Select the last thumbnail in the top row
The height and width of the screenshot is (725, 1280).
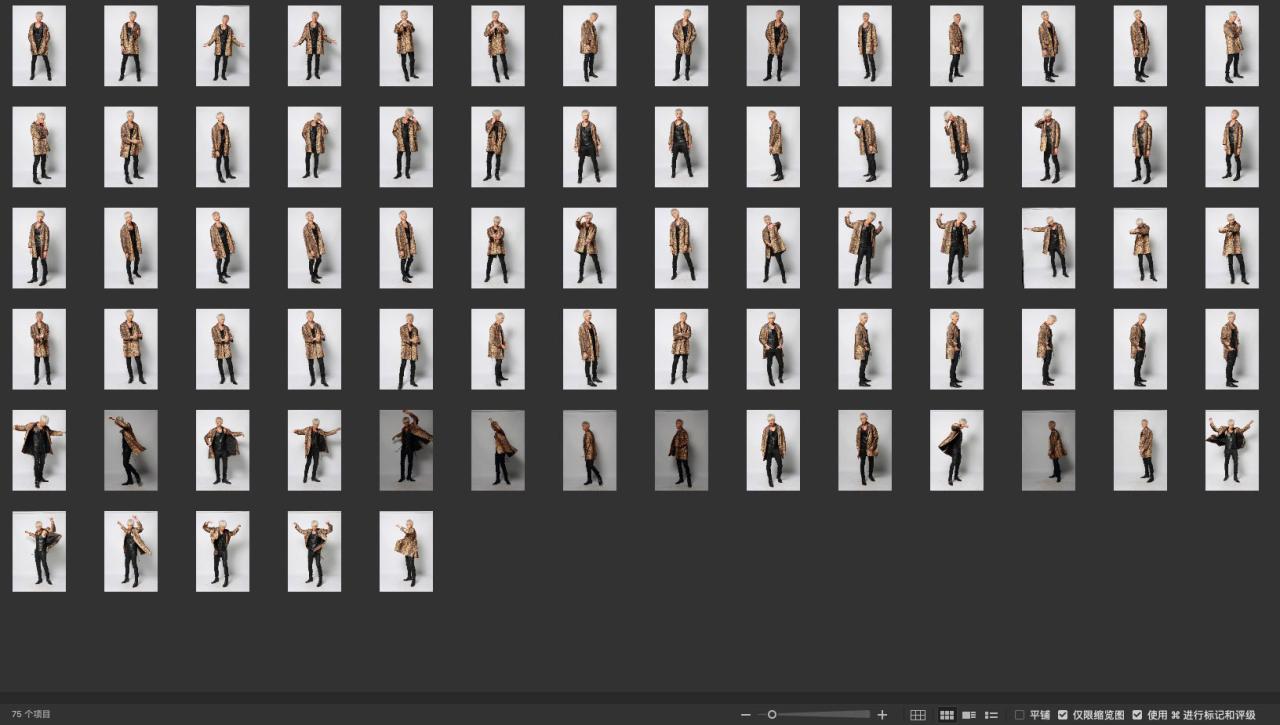click(1231, 46)
